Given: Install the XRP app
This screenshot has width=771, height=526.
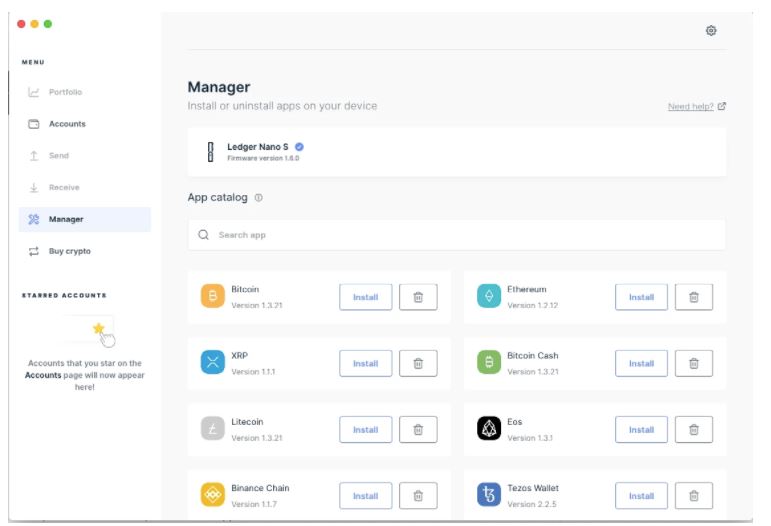Looking at the screenshot, I should click(x=365, y=363).
